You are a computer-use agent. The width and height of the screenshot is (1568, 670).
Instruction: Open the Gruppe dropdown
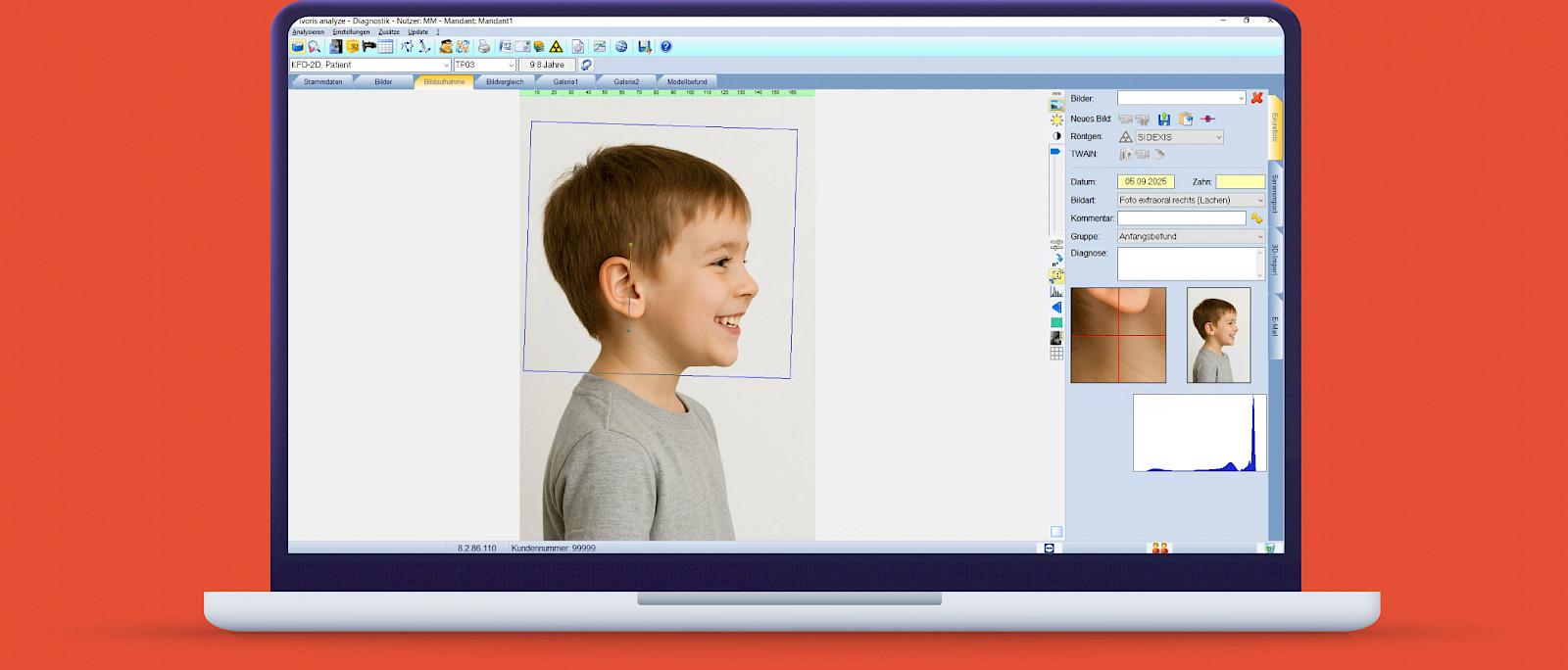tap(1260, 236)
